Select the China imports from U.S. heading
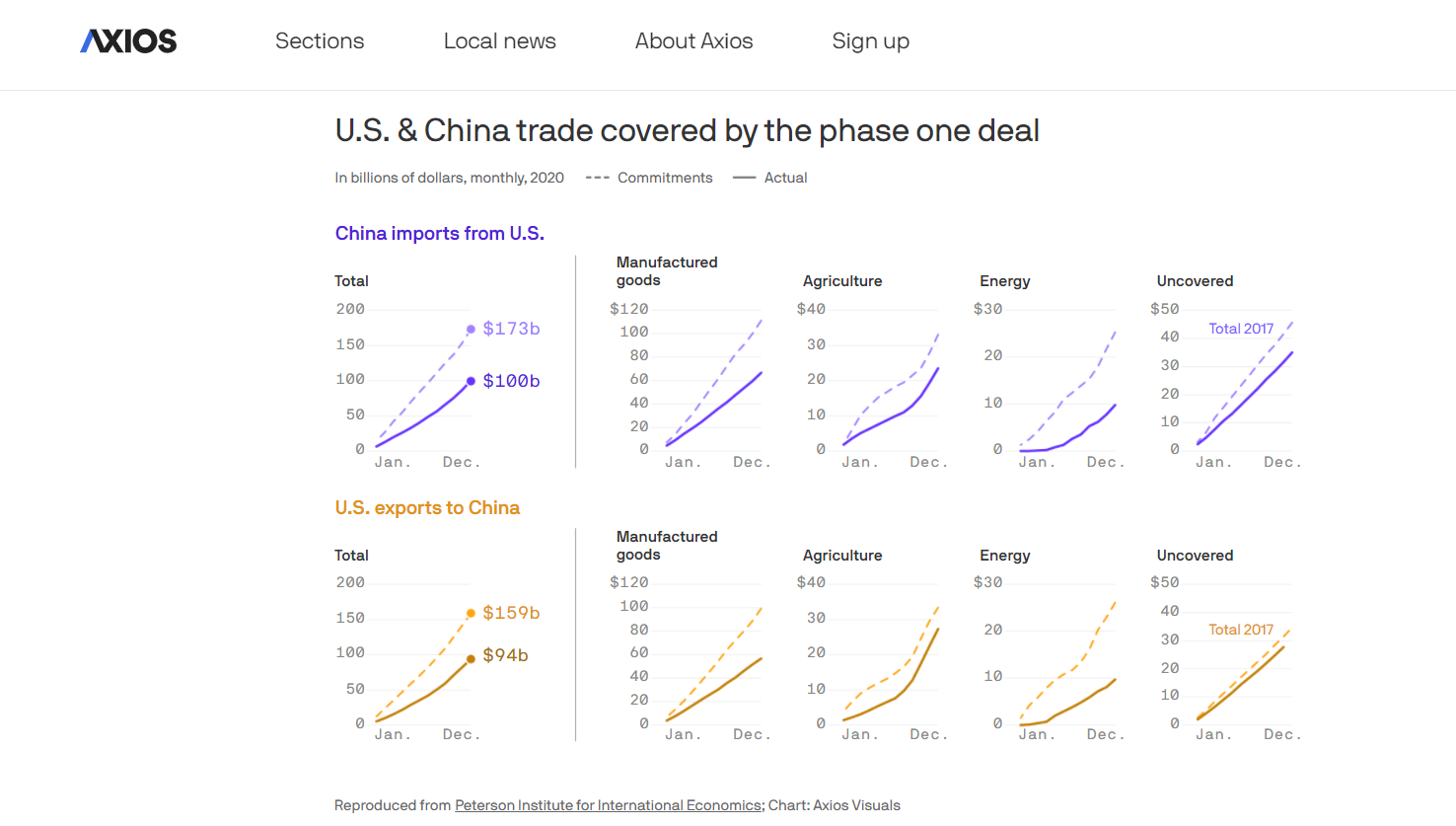This screenshot has height=826, width=1456. click(x=439, y=234)
